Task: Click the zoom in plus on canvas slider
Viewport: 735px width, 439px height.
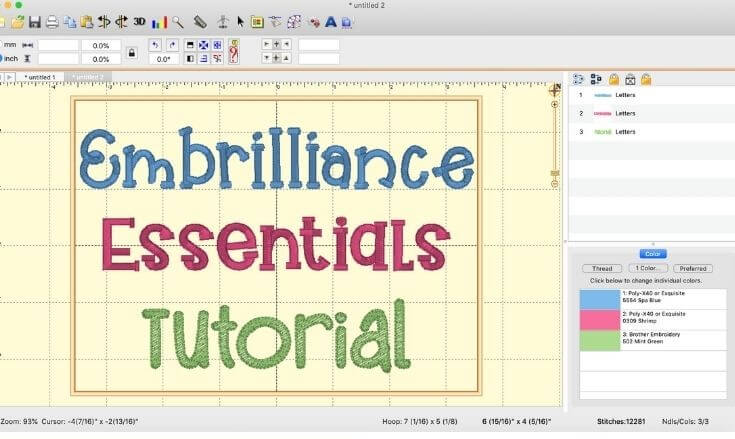Action: (555, 104)
